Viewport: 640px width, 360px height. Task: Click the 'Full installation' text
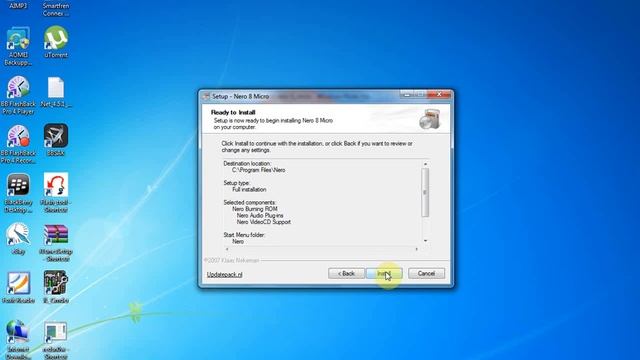tap(249, 189)
